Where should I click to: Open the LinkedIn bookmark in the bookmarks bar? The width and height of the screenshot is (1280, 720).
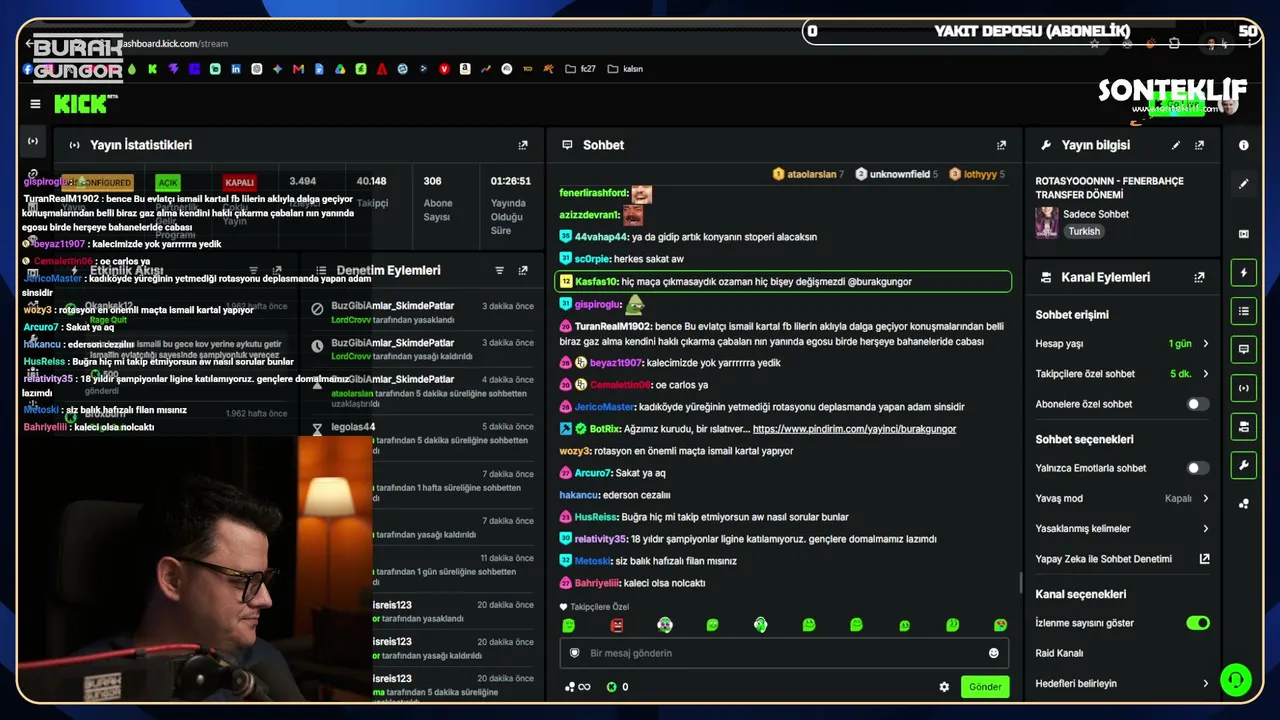(236, 69)
